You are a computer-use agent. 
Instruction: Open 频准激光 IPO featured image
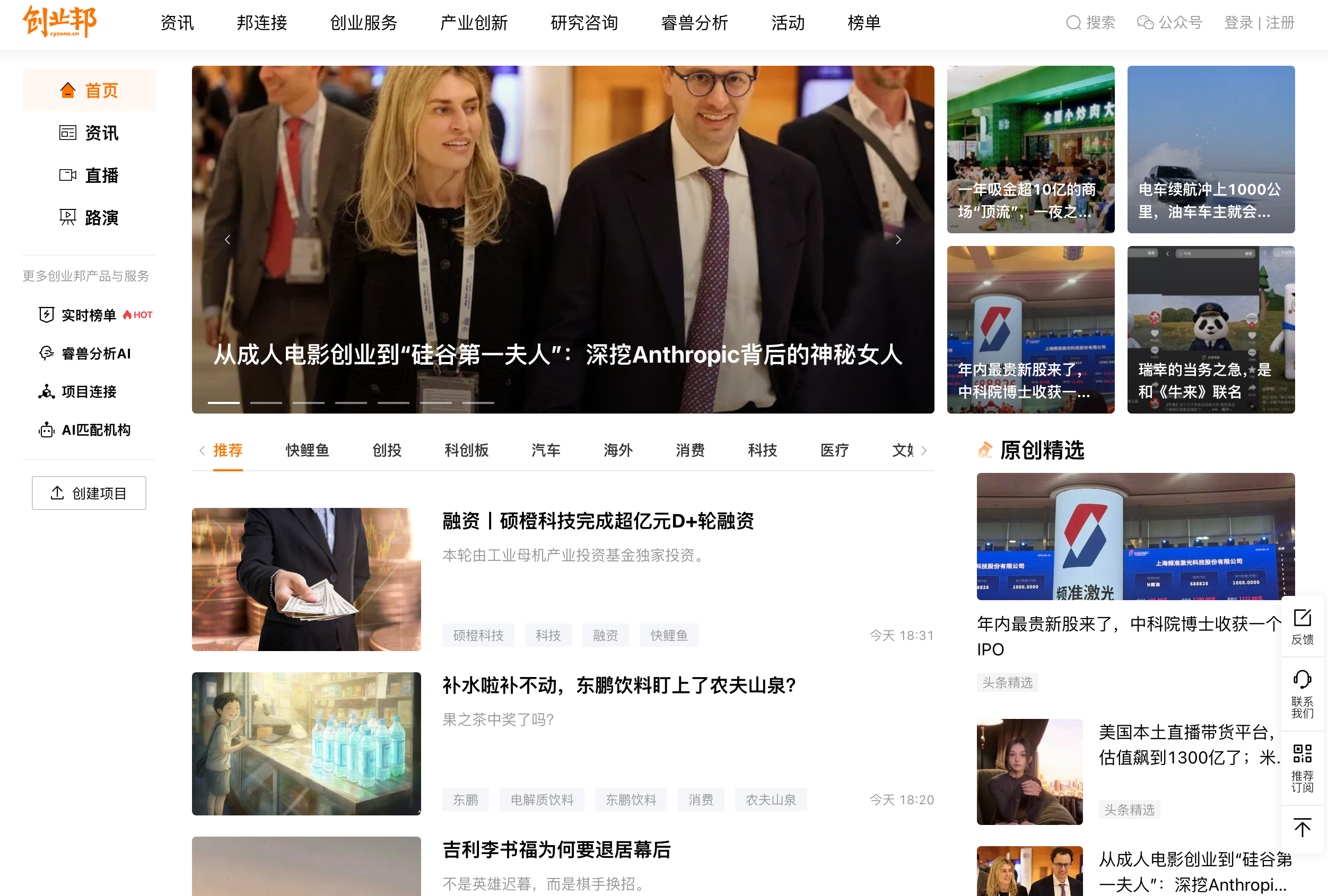tap(1135, 536)
